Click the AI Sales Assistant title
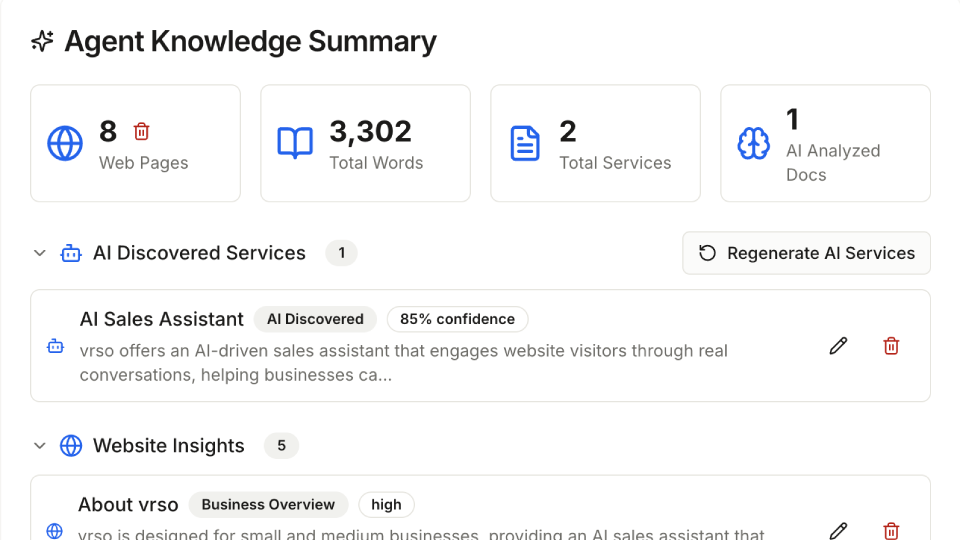960x540 pixels. (x=162, y=319)
